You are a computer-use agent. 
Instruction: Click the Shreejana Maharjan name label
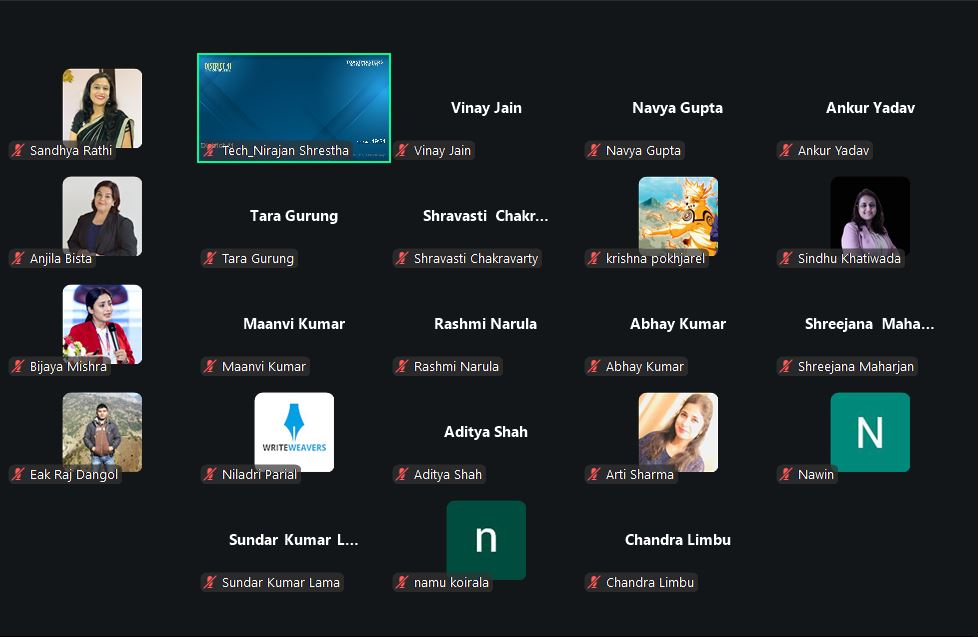[x=855, y=367]
